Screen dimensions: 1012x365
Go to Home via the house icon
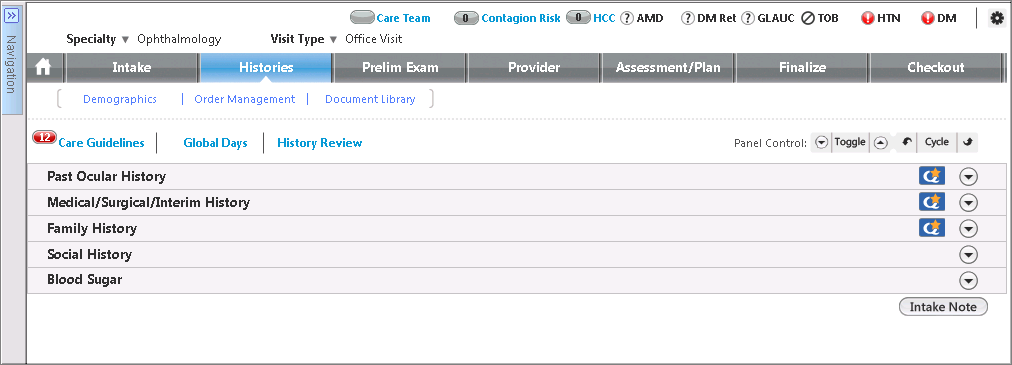click(43, 67)
